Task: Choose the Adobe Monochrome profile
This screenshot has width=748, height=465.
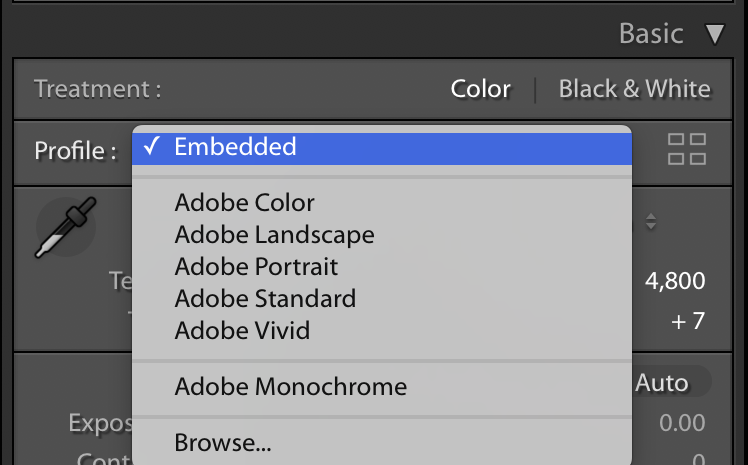Action: point(290,386)
